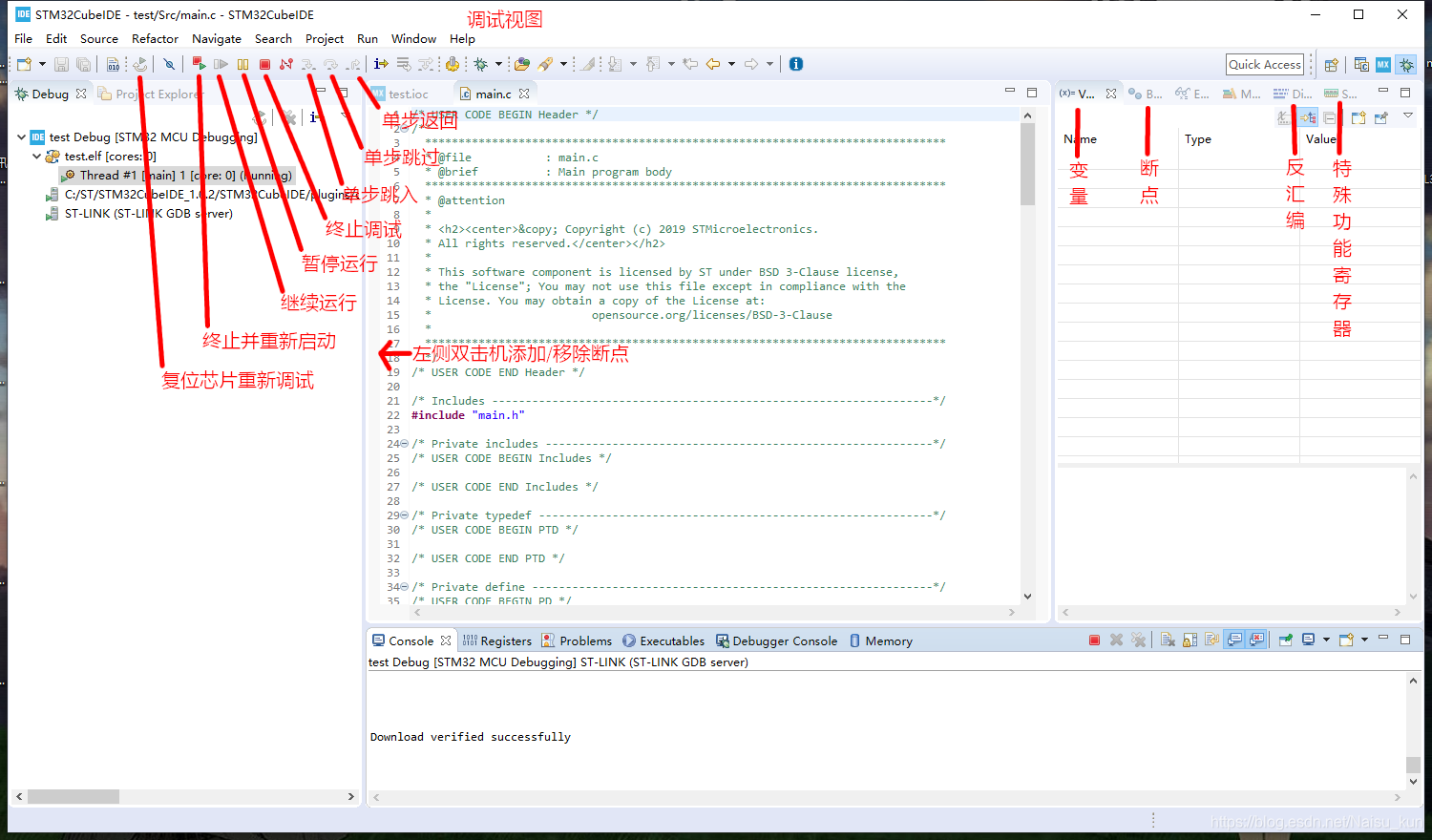Image resolution: width=1432 pixels, height=840 pixels.
Task: Click the Step Over toolbar icon
Action: 330,64
